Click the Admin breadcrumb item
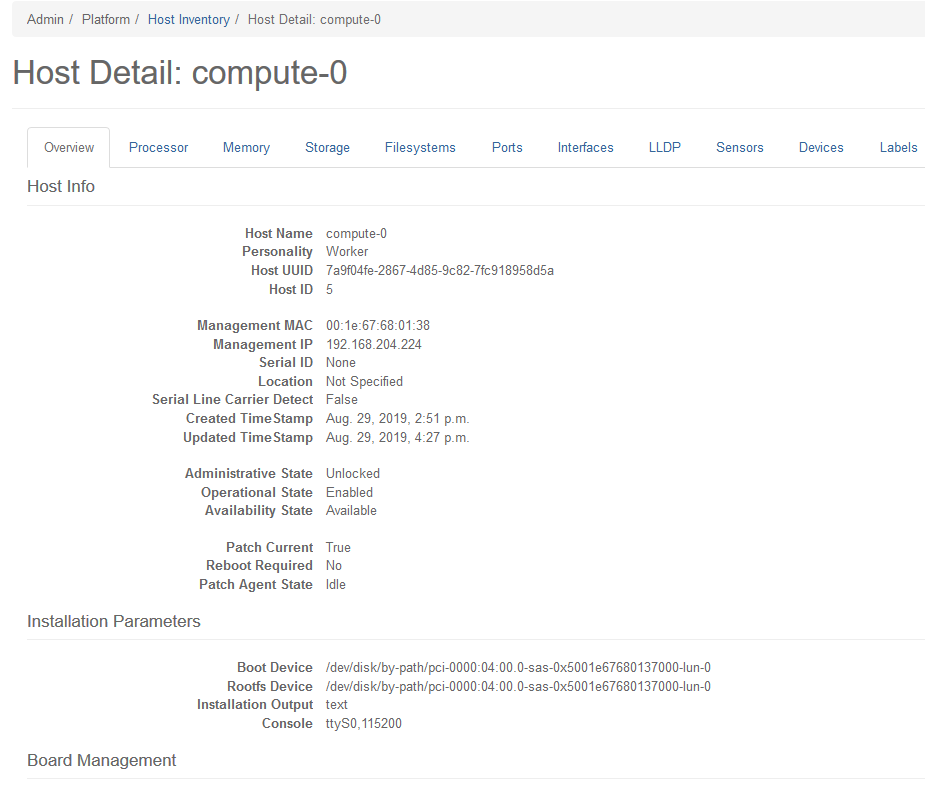This screenshot has height=792, width=925. pos(45,19)
